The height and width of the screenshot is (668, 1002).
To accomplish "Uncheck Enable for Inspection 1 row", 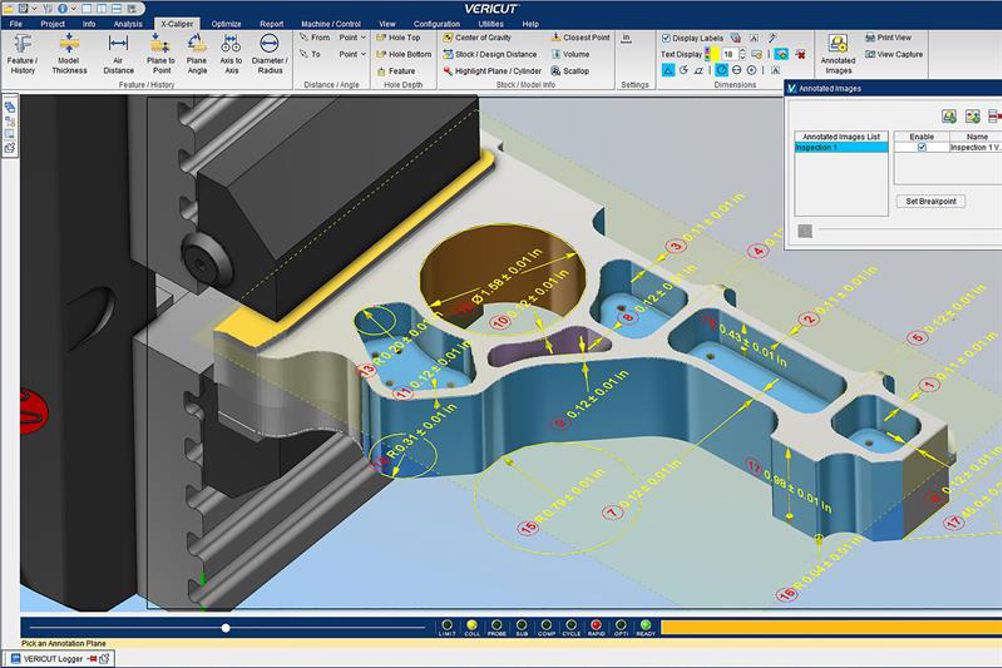I will tap(921, 148).
